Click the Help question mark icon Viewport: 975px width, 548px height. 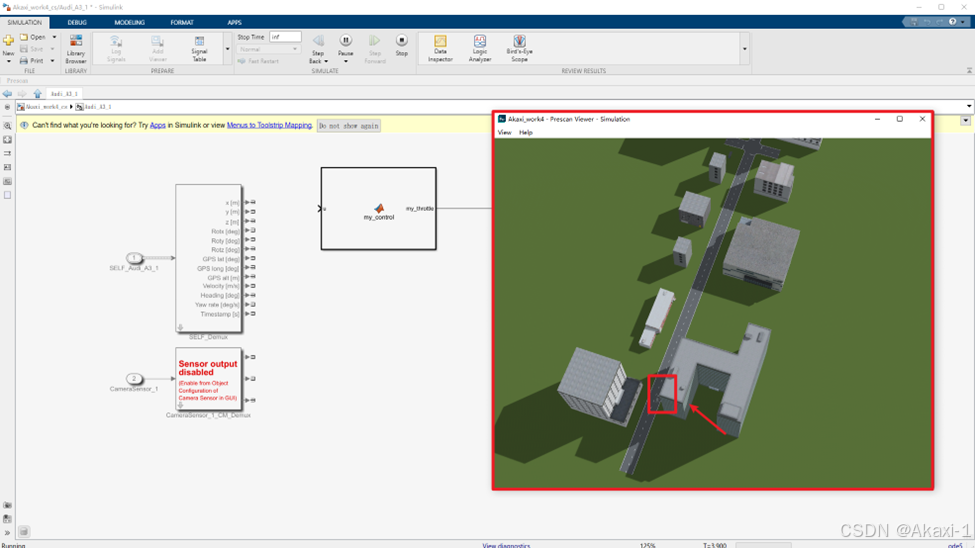953,22
